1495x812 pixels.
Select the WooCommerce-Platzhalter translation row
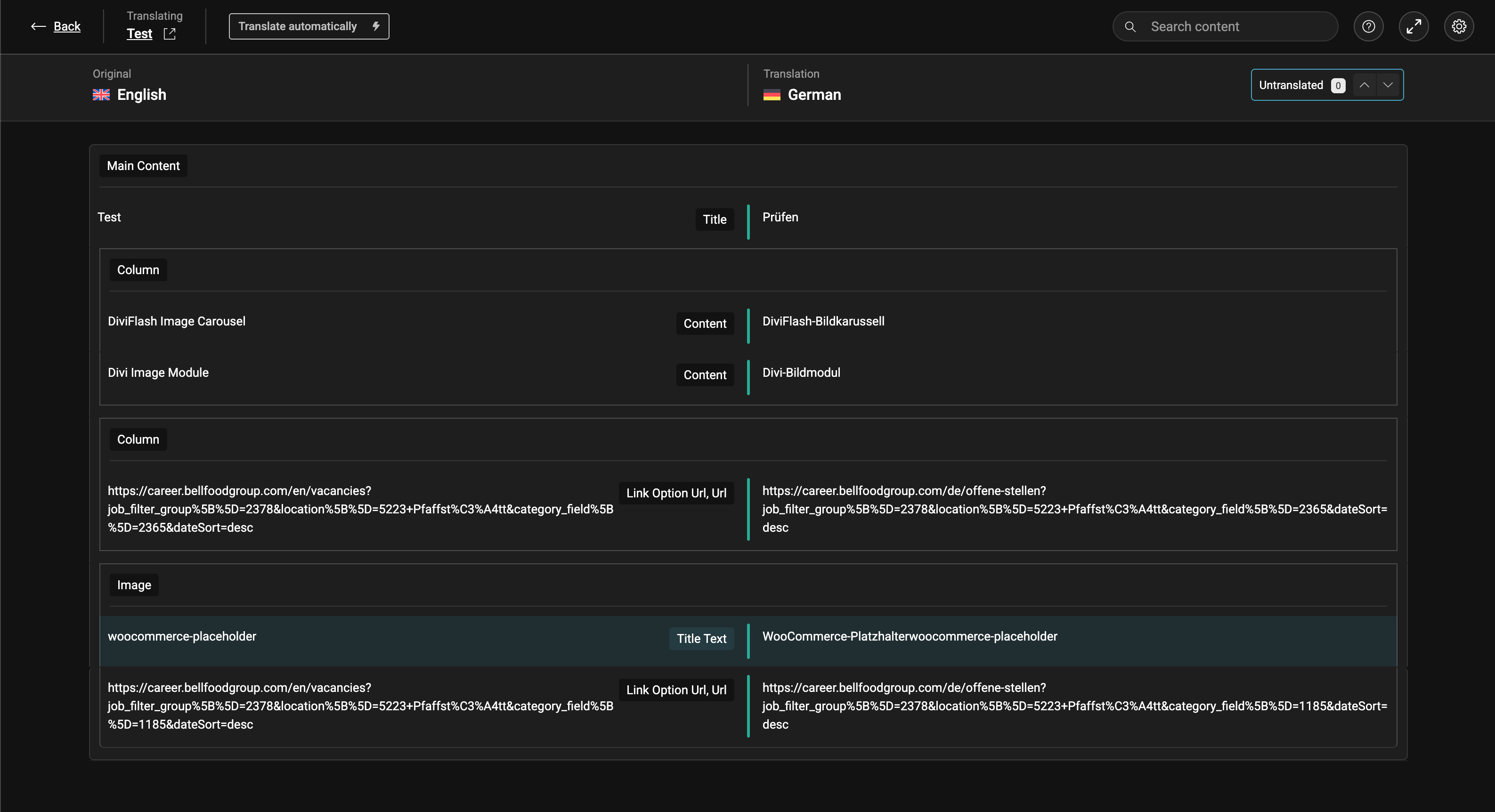pos(910,636)
